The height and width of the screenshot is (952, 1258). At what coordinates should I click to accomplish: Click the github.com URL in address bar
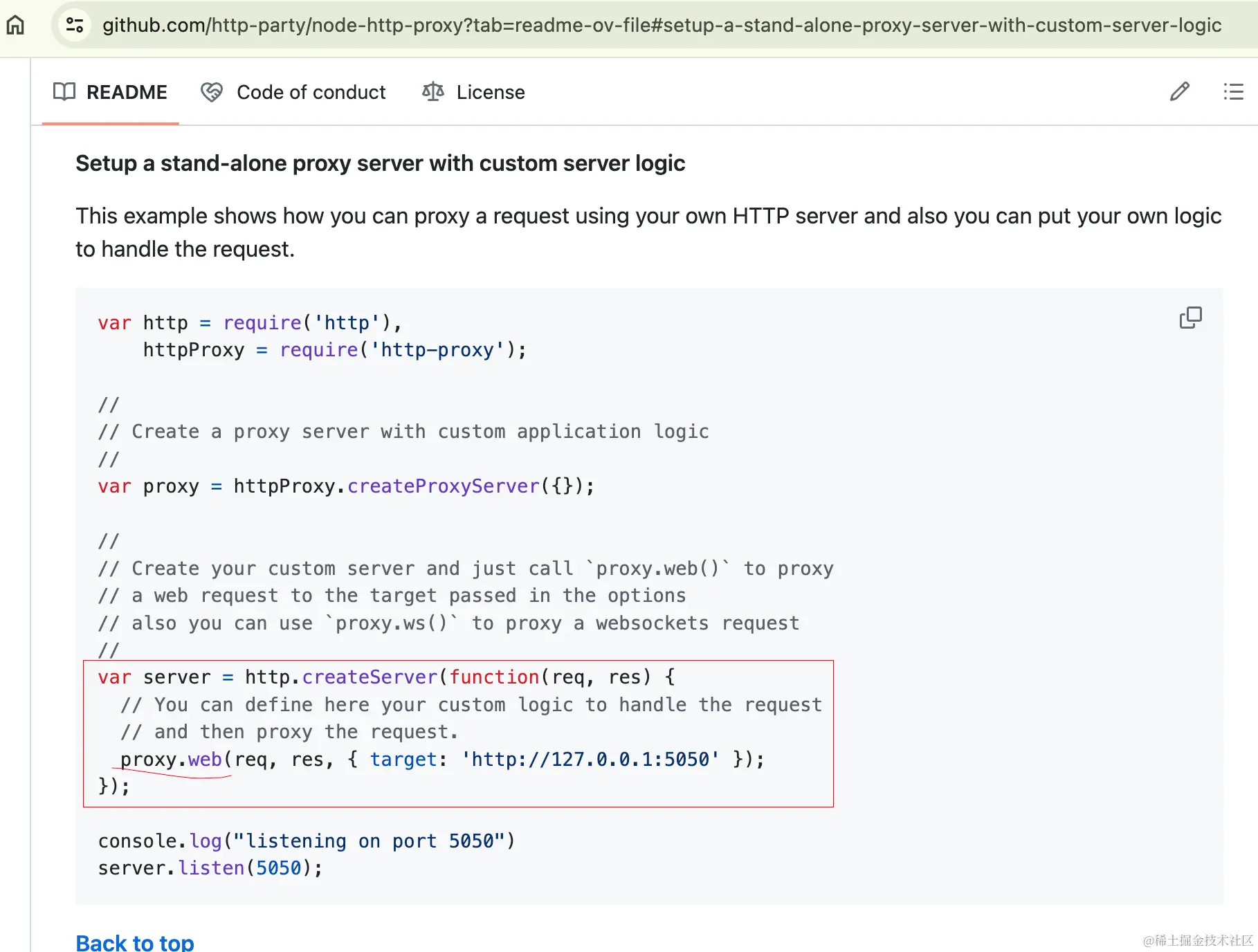pyautogui.click(x=662, y=26)
